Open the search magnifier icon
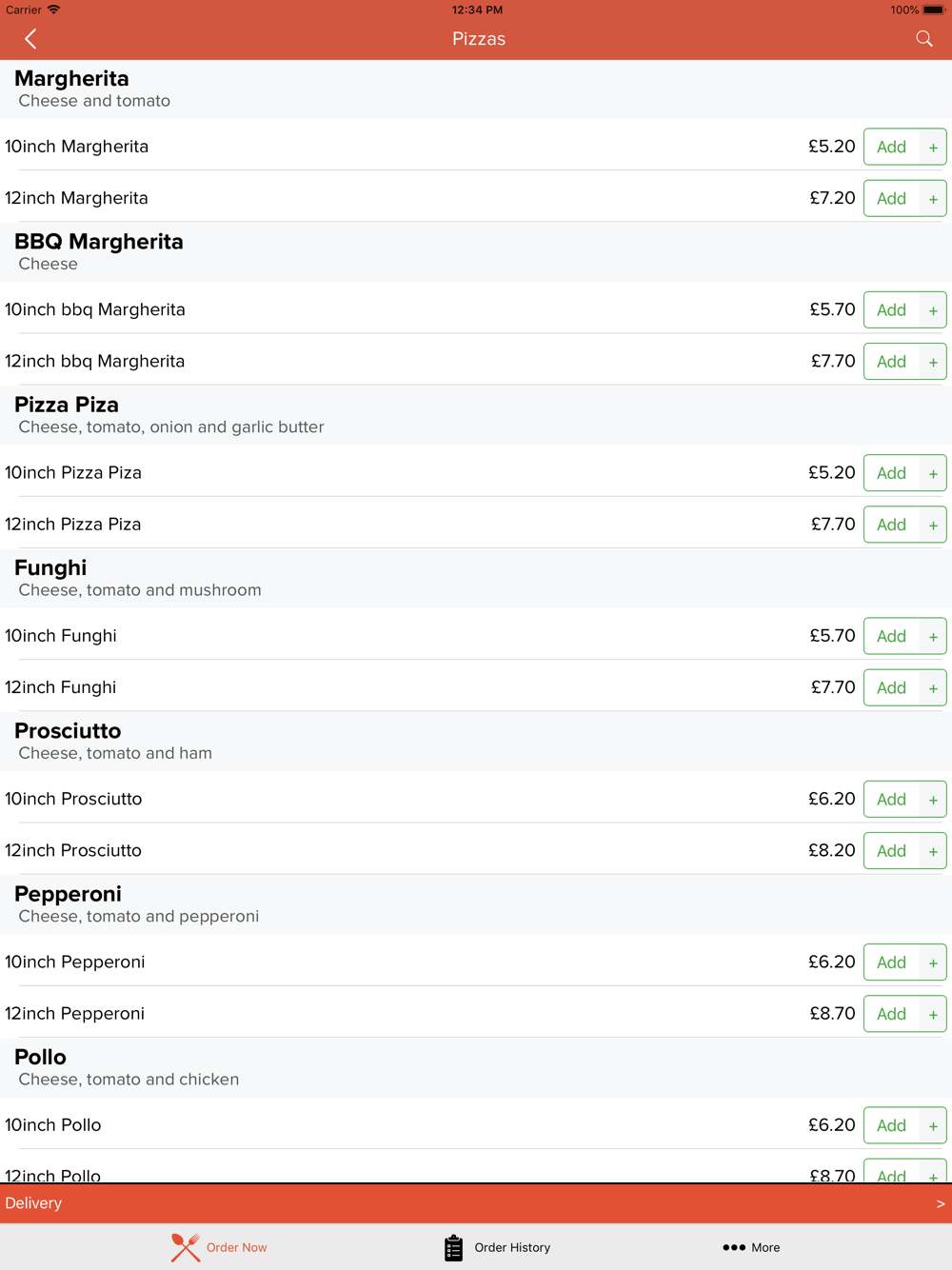This screenshot has width=952, height=1270. tap(924, 39)
